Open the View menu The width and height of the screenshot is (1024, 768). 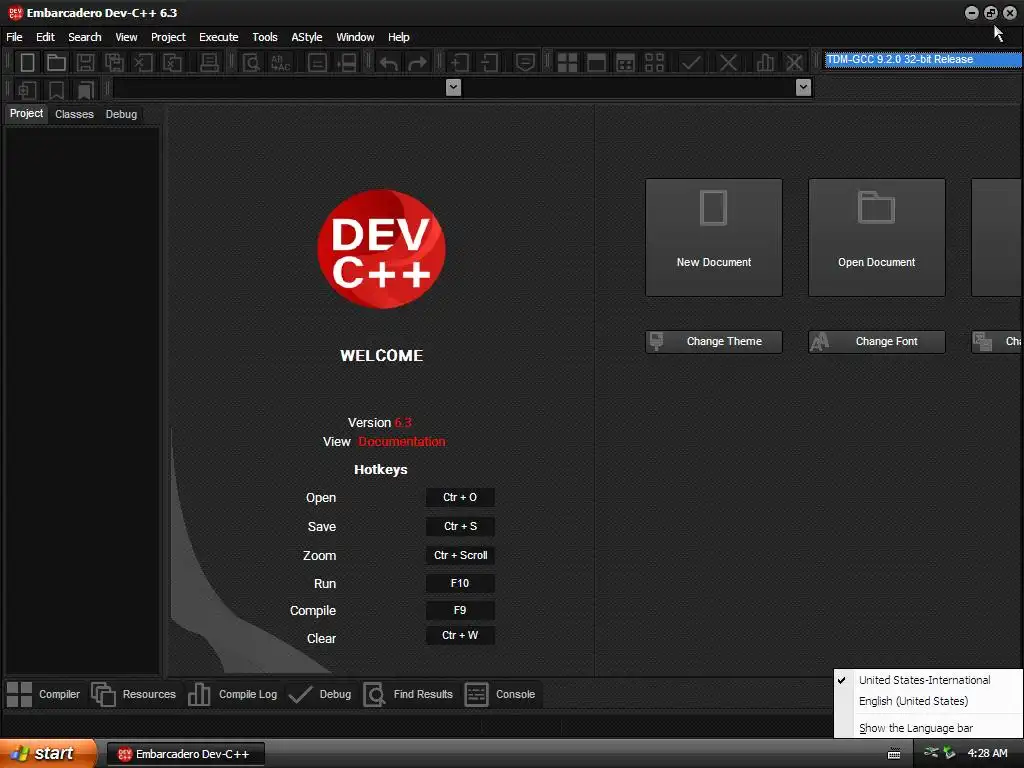click(x=126, y=37)
